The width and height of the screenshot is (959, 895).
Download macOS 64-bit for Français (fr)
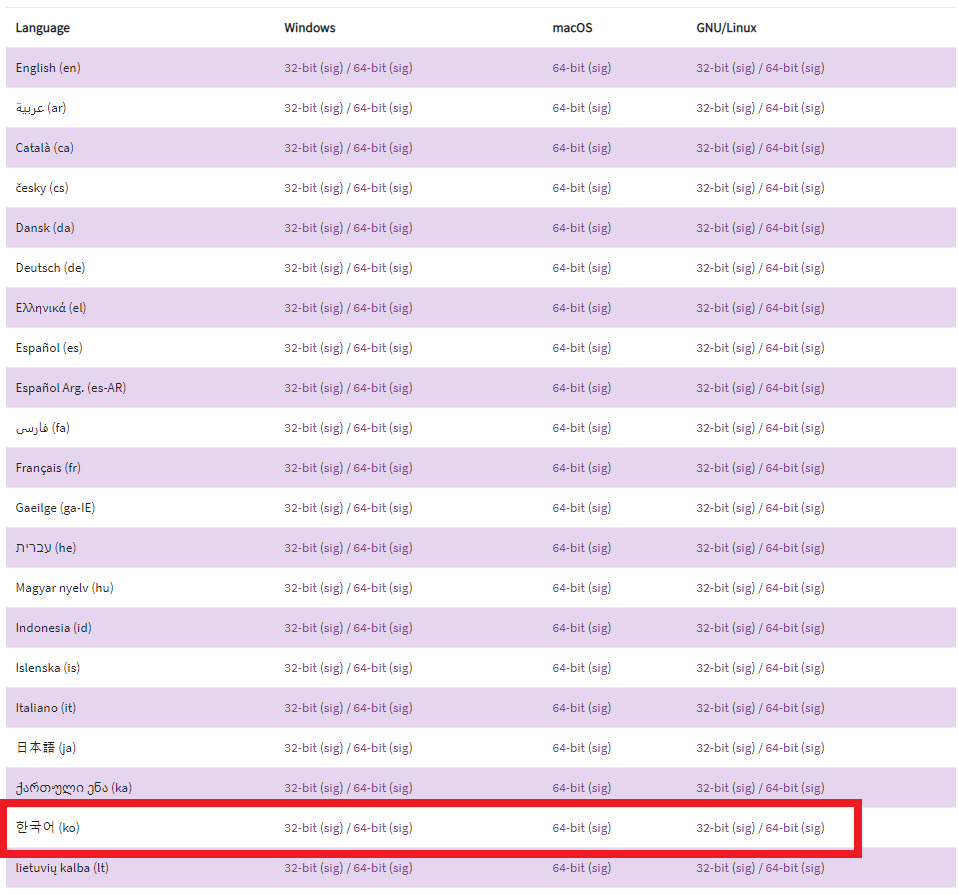pyautogui.click(x=568, y=467)
